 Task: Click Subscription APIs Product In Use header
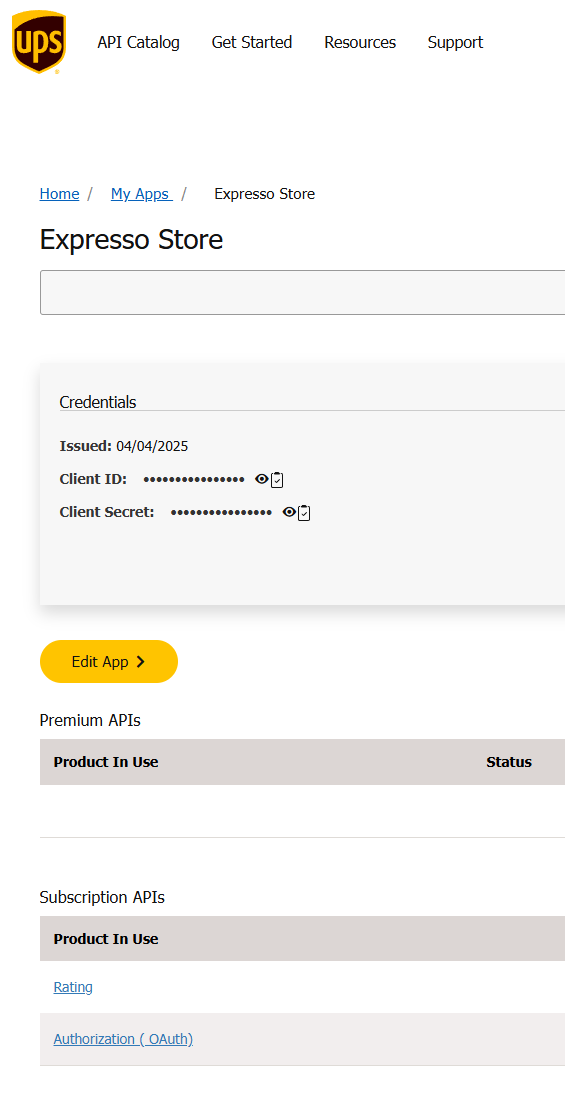click(x=106, y=939)
